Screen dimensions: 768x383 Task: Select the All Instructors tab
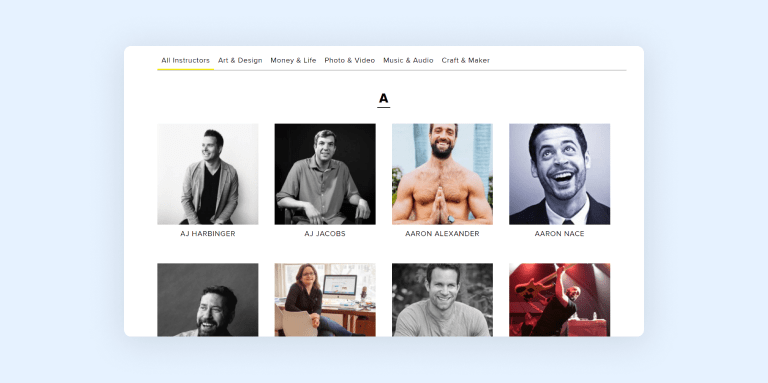pyautogui.click(x=185, y=61)
